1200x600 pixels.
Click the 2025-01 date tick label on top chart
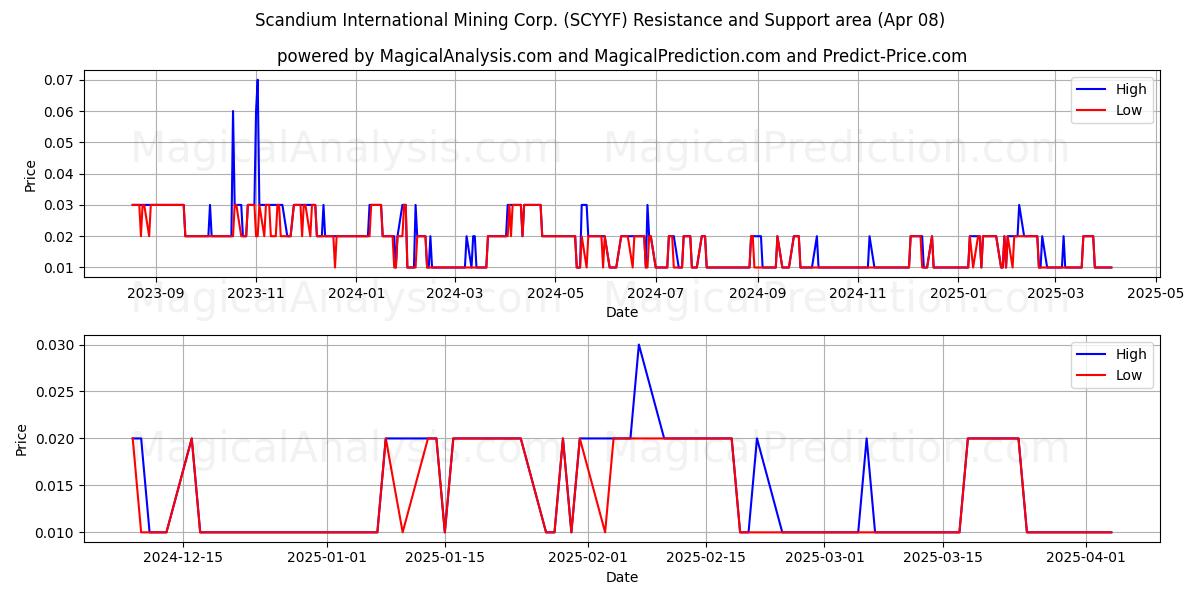958,293
